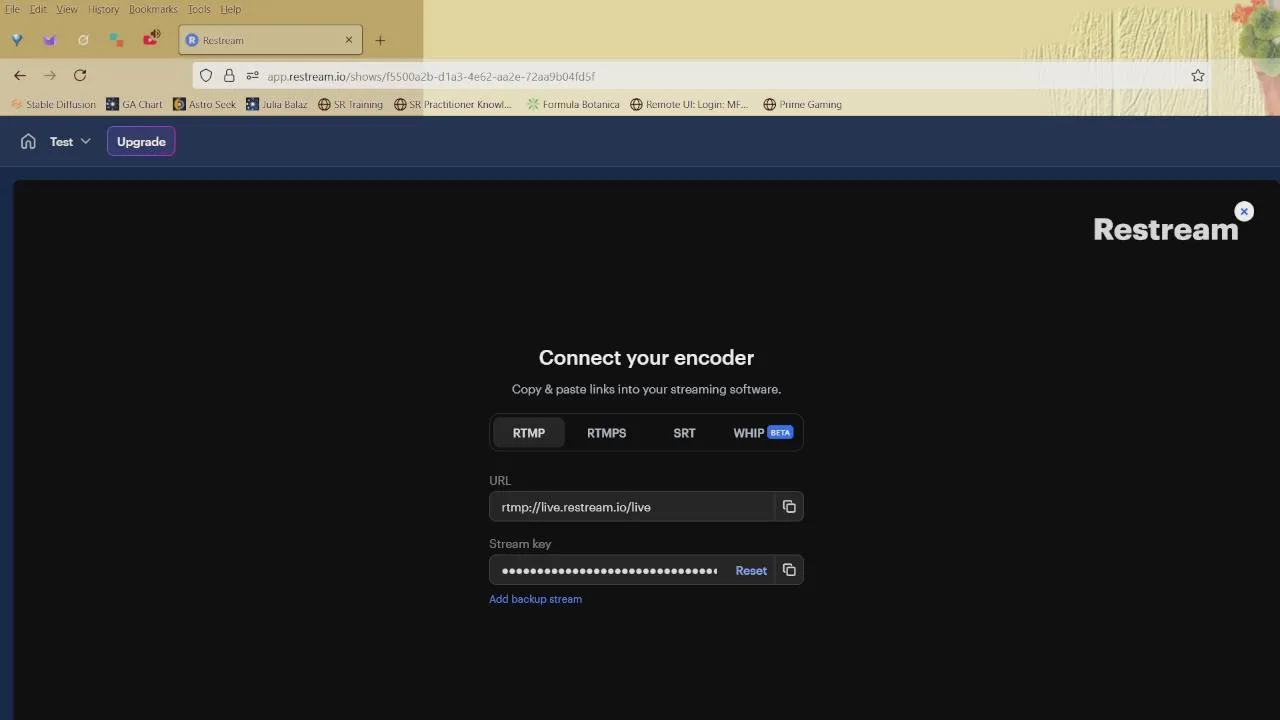
Task: Open the Bookmarks menu
Action: [x=153, y=9]
